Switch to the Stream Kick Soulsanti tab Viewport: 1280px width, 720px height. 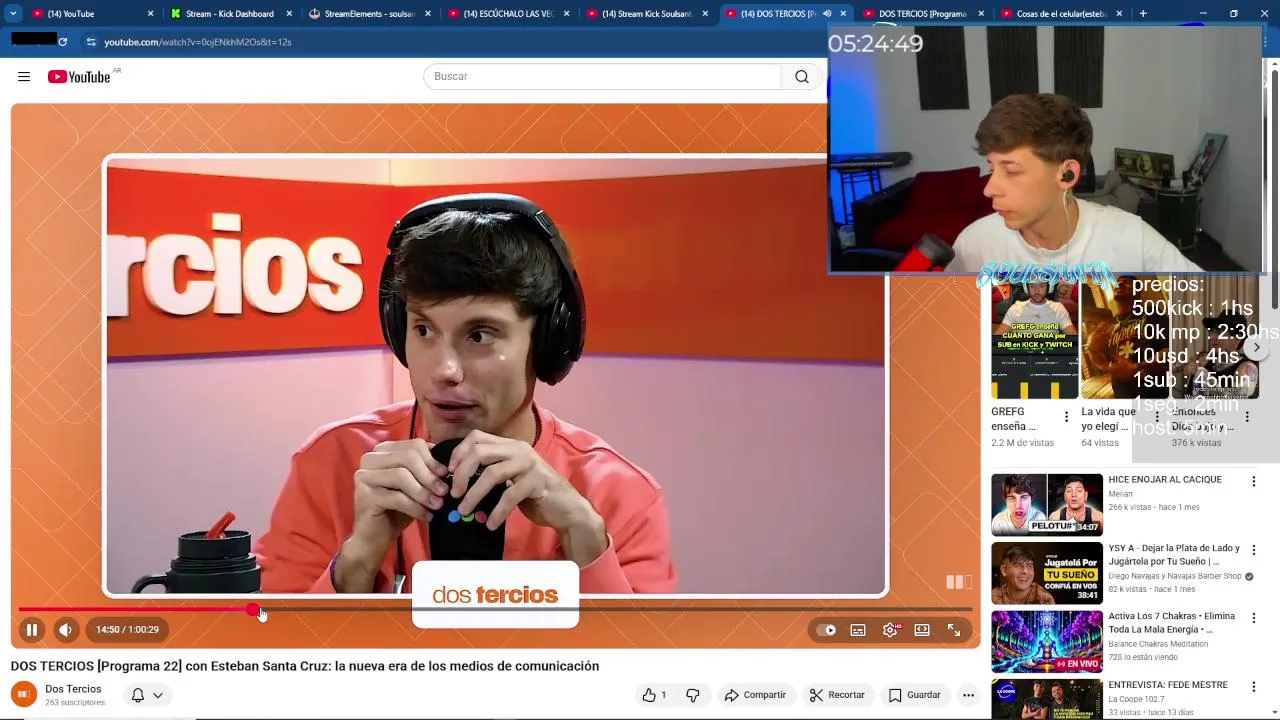click(646, 14)
